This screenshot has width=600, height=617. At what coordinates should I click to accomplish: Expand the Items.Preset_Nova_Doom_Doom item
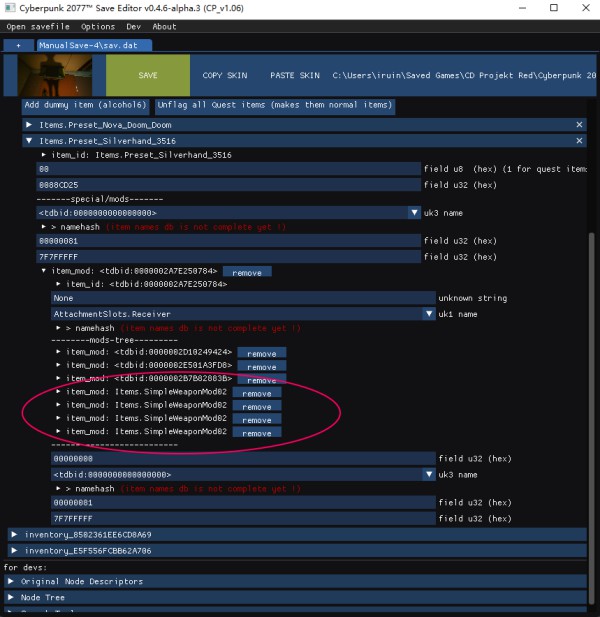point(29,124)
